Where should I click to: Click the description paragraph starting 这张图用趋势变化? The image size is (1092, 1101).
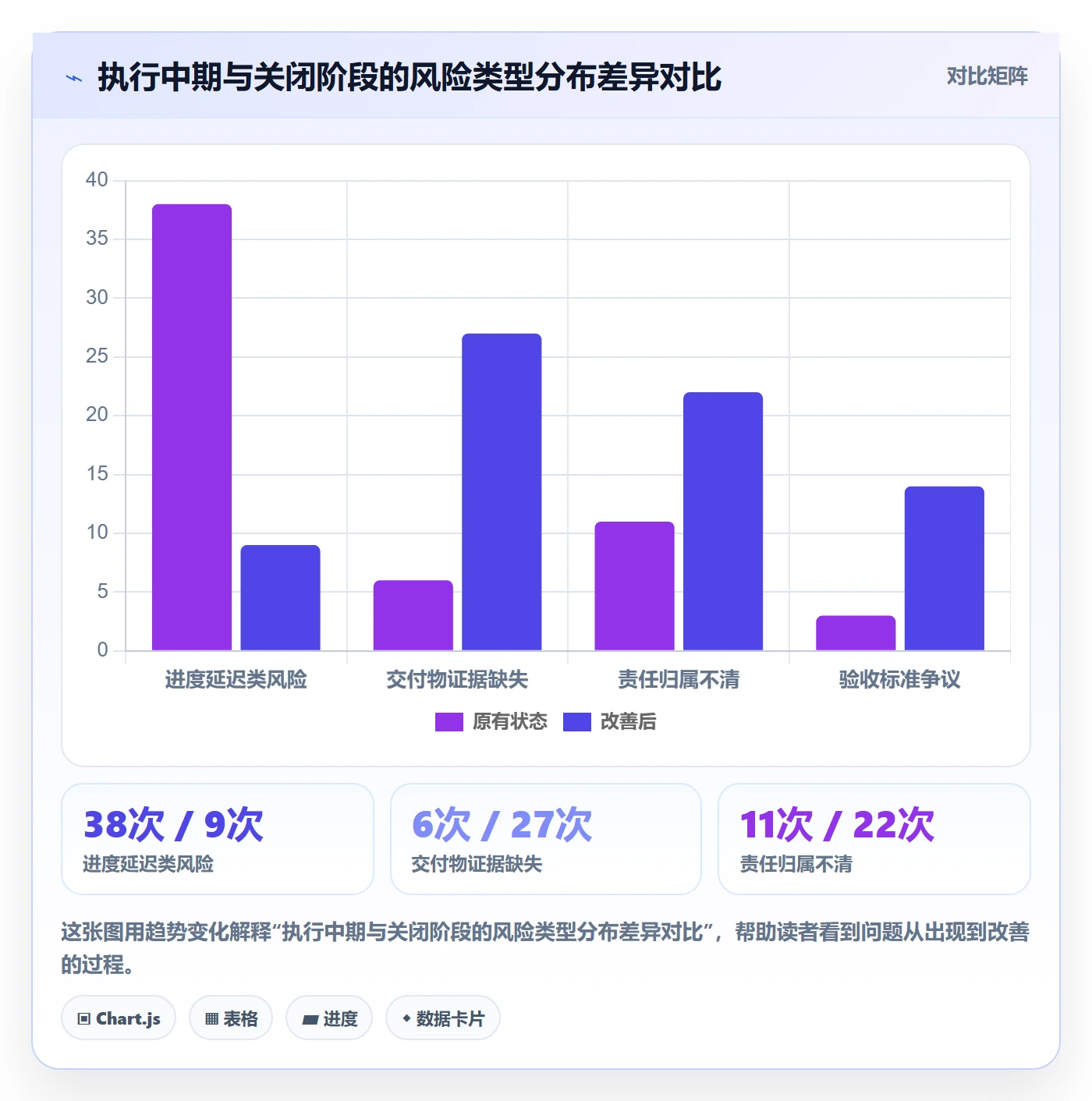point(545,948)
